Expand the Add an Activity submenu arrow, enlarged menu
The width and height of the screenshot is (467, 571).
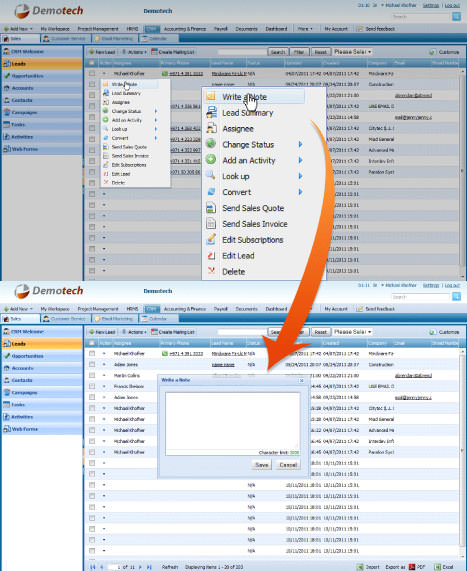pos(301,160)
